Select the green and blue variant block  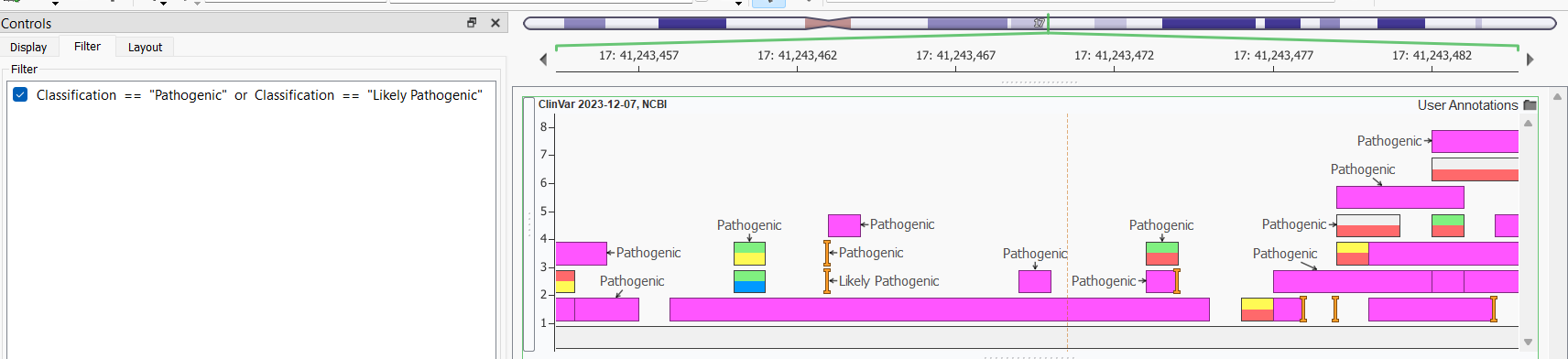(x=749, y=281)
